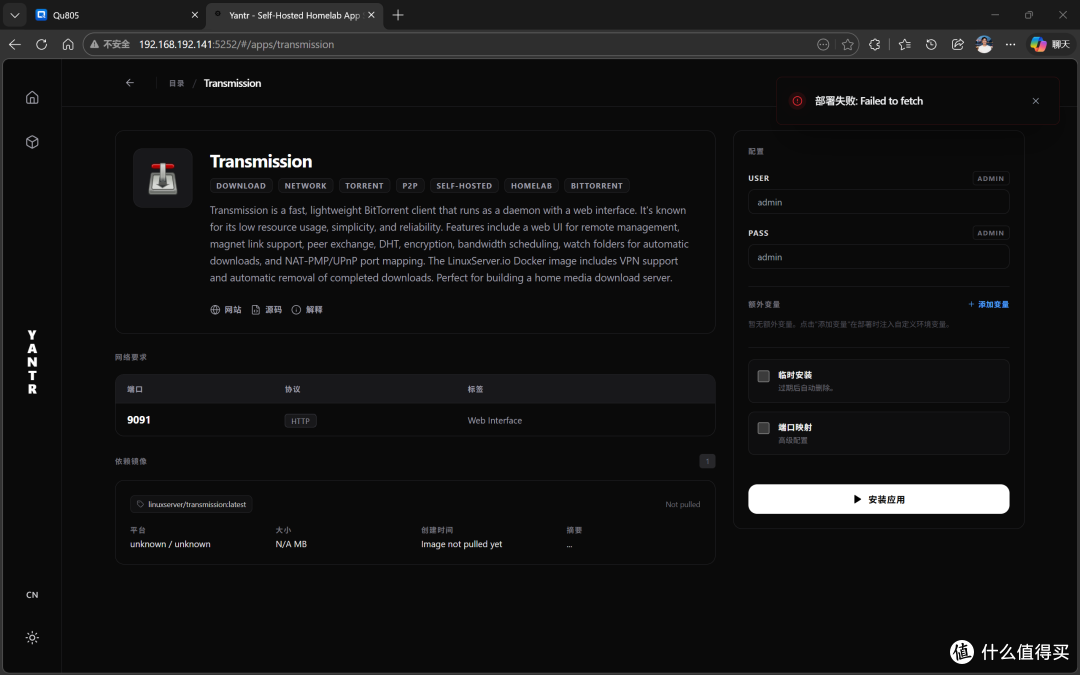Enable the 端口映射 checkbox
Image resolution: width=1080 pixels, height=675 pixels.
point(763,428)
